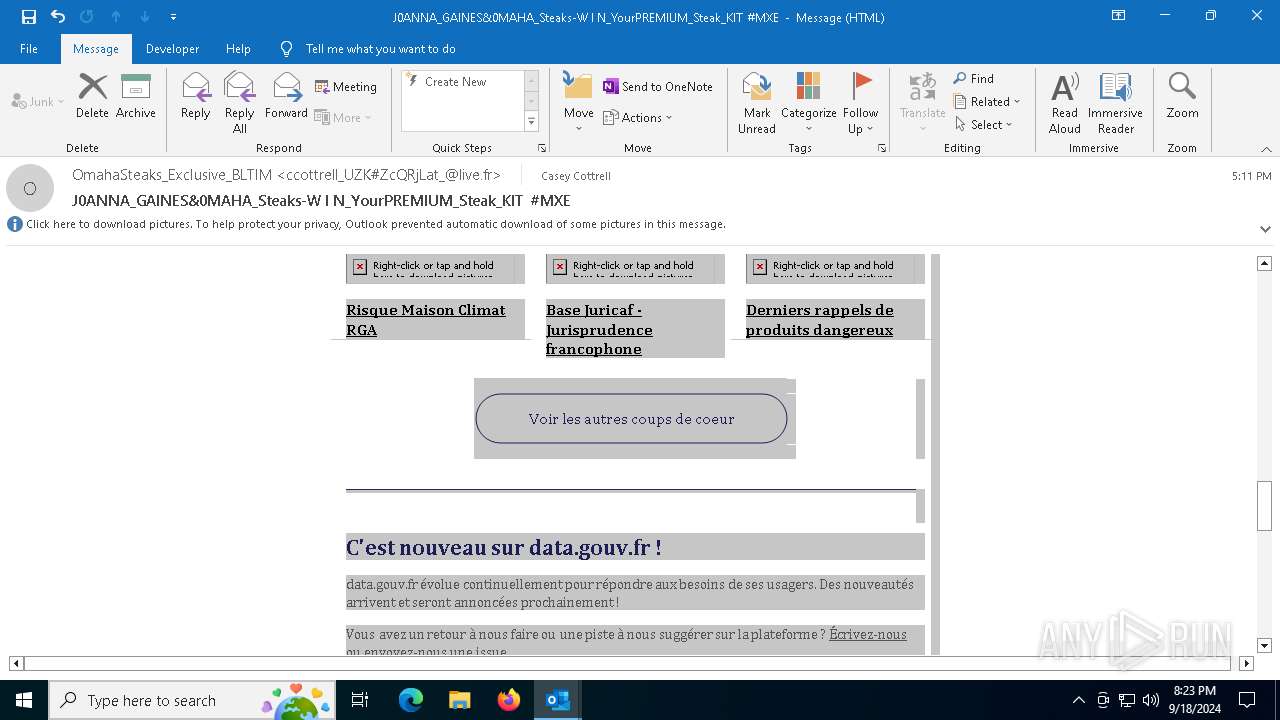This screenshot has height=720, width=1280.
Task: Reply to the sender
Action: pos(195,96)
